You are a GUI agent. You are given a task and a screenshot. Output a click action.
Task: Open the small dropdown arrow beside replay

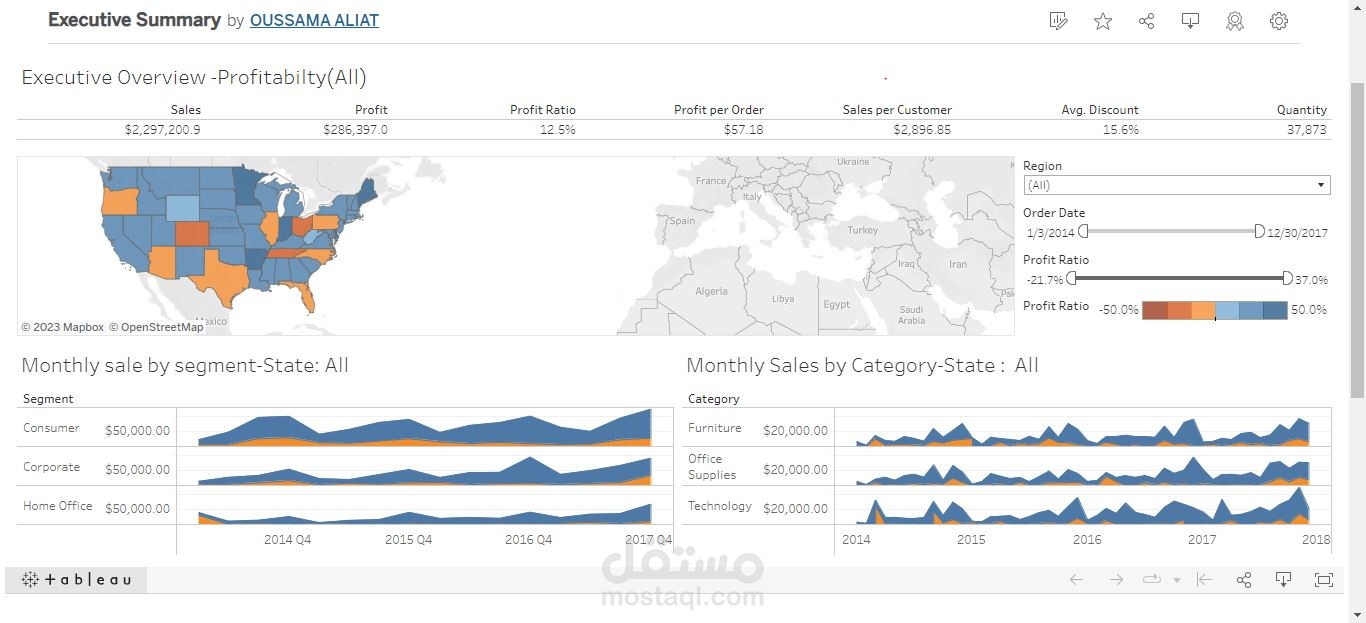tap(1176, 581)
